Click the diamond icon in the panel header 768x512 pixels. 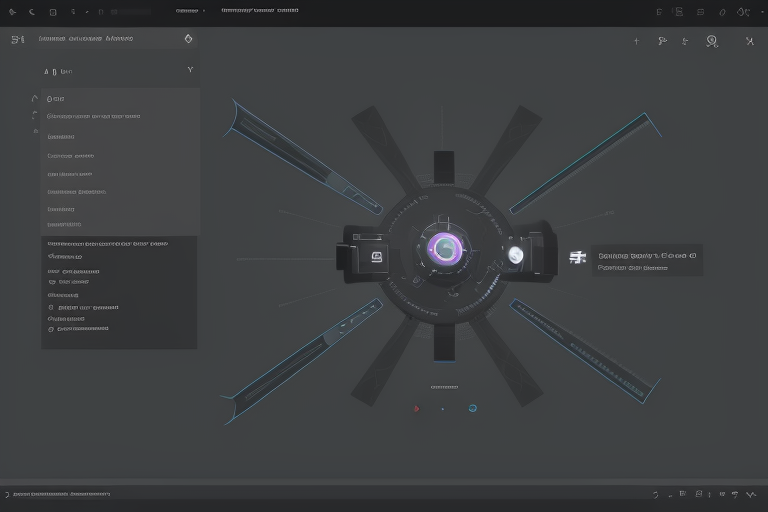188,39
